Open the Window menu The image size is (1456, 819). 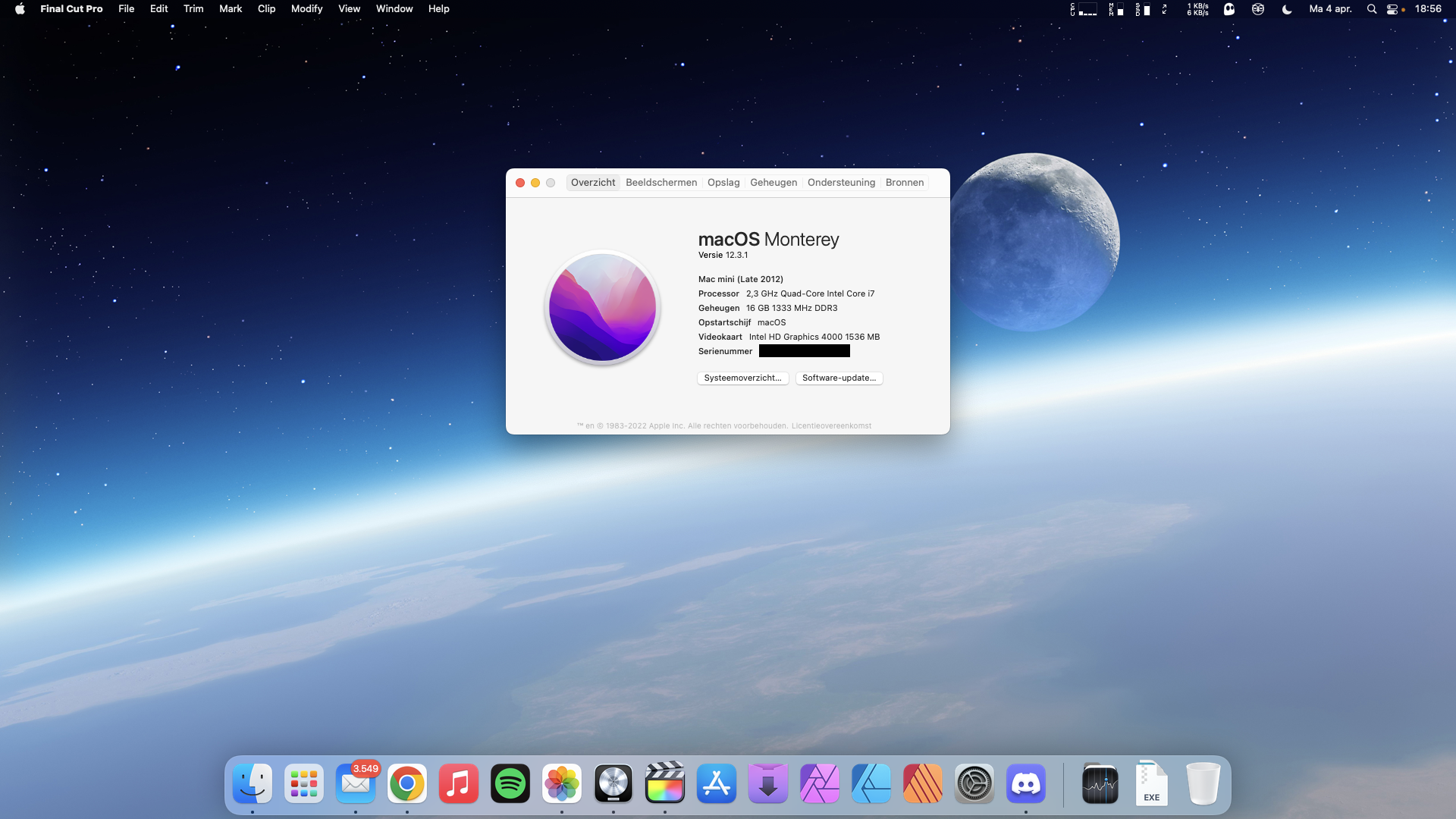(x=394, y=9)
